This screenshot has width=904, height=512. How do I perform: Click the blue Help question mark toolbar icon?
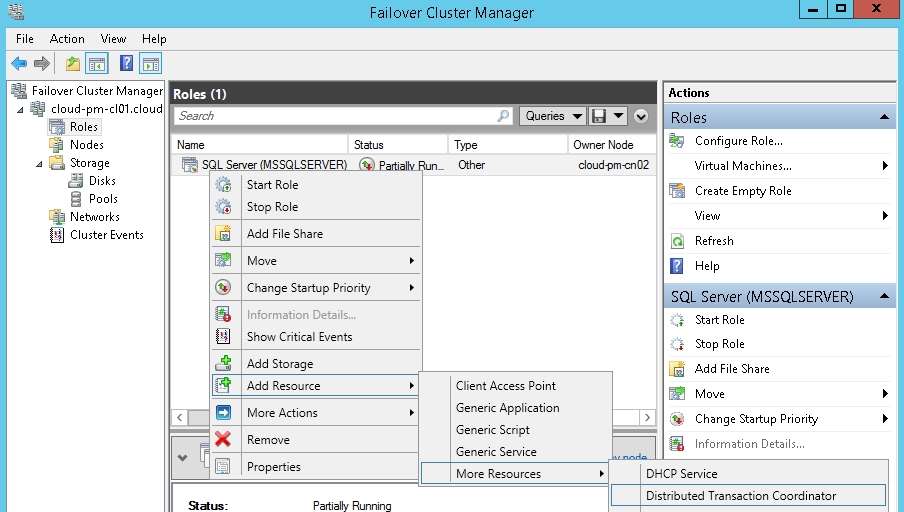point(126,63)
